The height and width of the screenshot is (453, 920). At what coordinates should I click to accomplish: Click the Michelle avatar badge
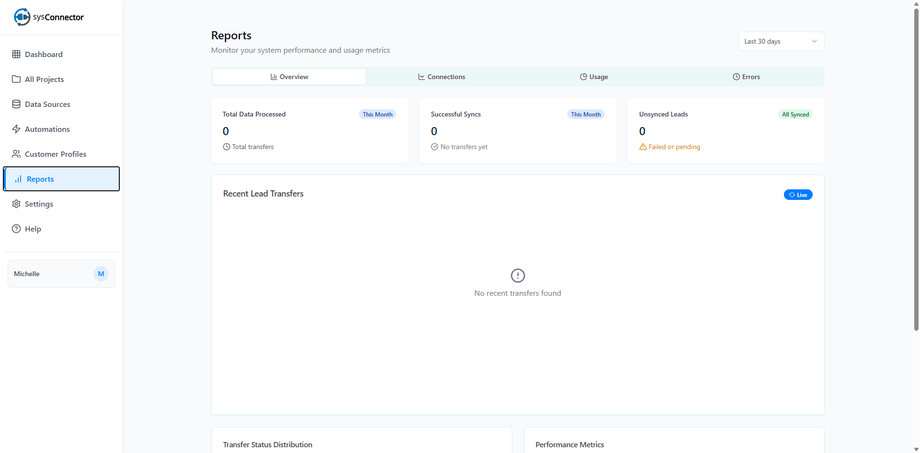pyautogui.click(x=101, y=274)
